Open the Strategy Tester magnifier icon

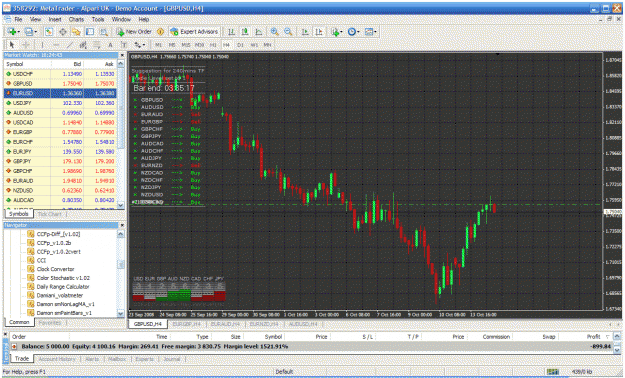(104, 32)
